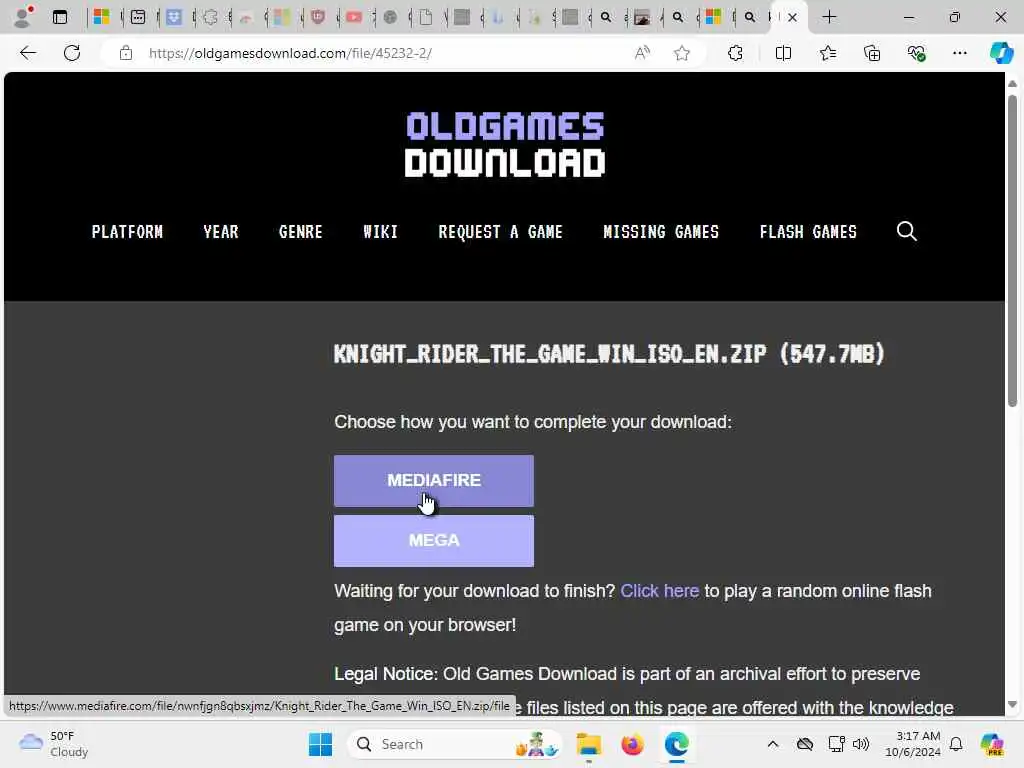Go back using the browser back arrow

click(x=28, y=53)
